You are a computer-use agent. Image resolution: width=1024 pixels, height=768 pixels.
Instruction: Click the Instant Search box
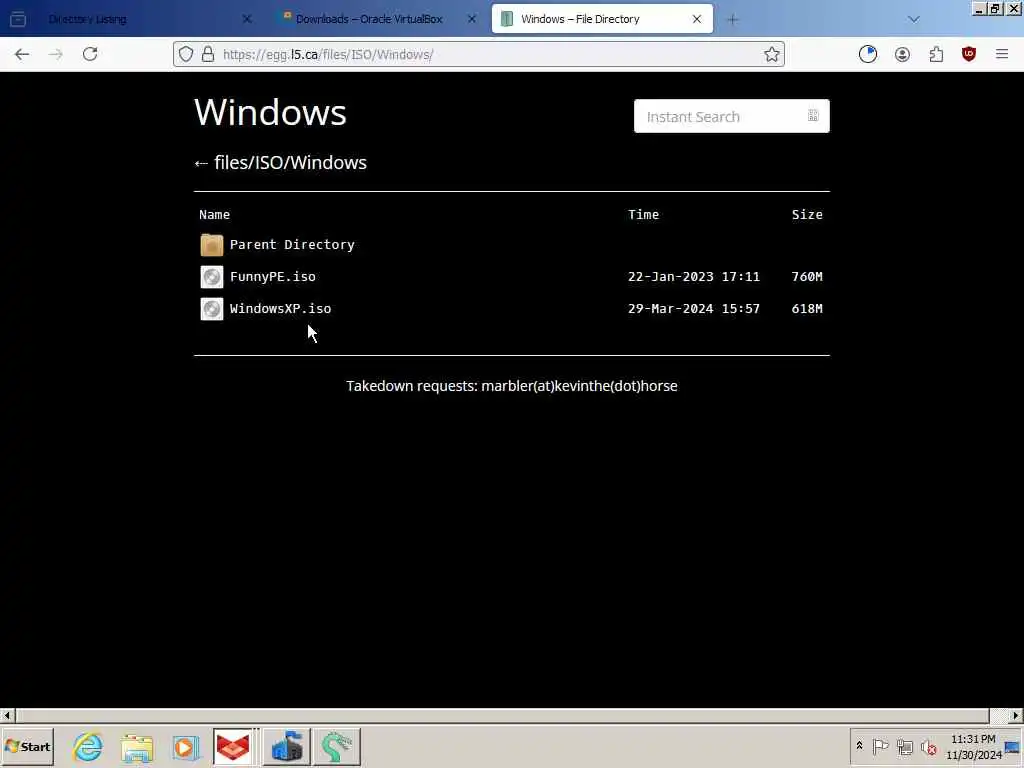[731, 116]
